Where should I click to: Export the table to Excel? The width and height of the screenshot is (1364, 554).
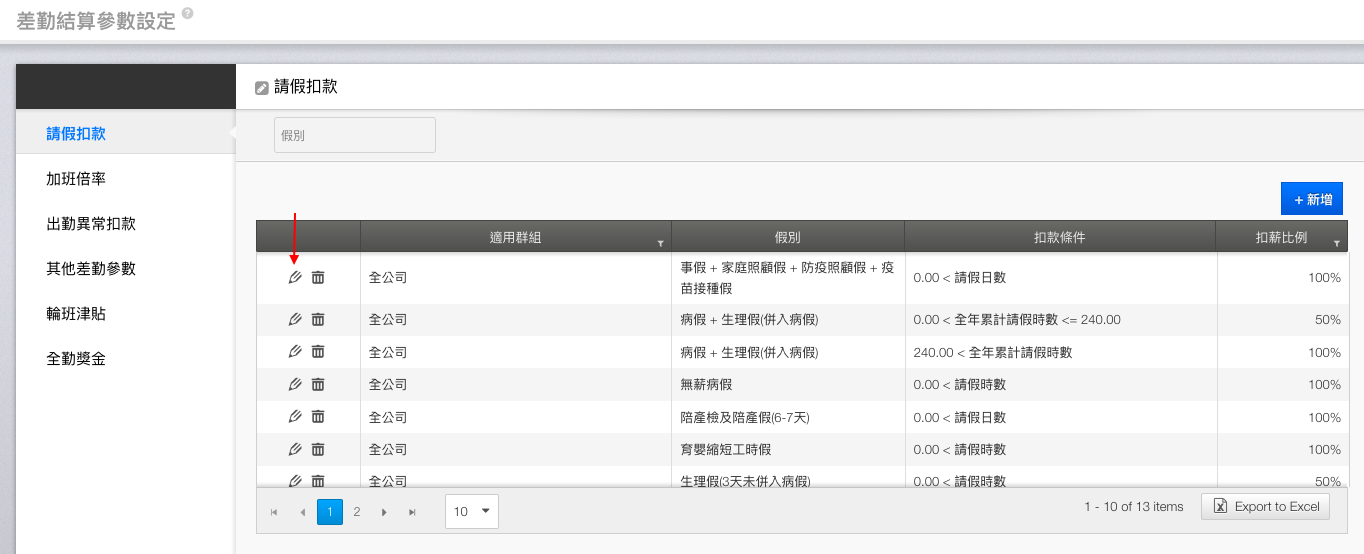pyautogui.click(x=1266, y=507)
